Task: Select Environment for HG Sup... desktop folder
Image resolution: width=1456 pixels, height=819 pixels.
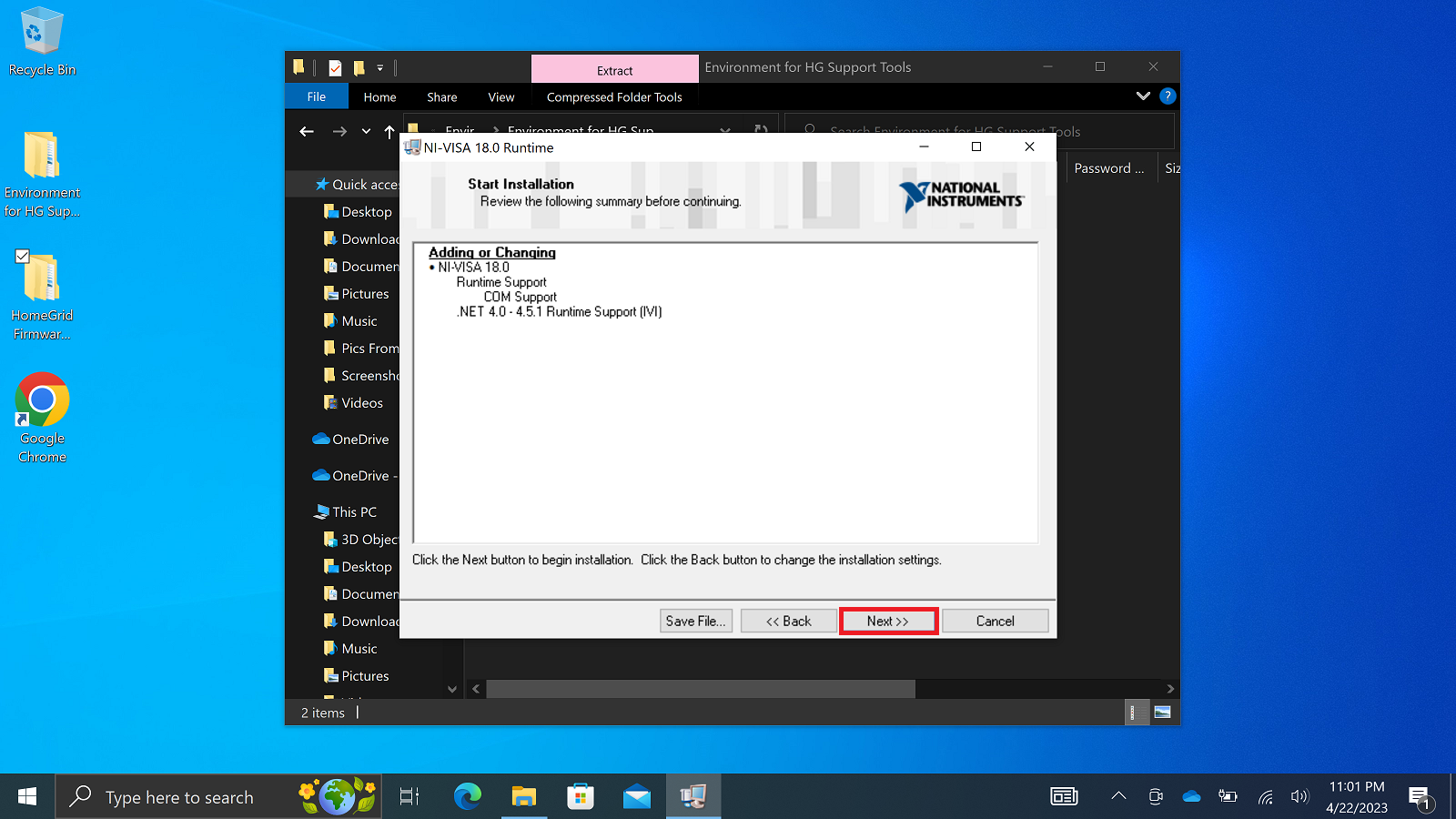Action: coord(42,175)
